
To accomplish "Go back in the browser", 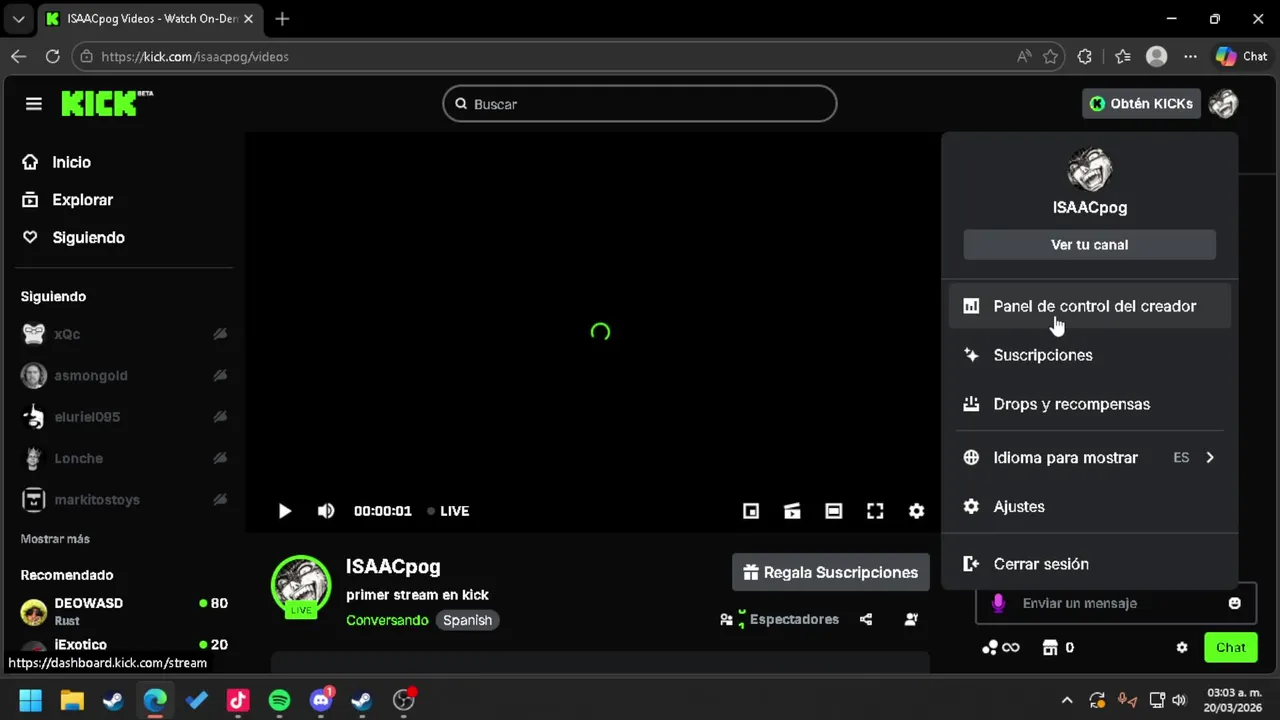I will click(x=18, y=57).
